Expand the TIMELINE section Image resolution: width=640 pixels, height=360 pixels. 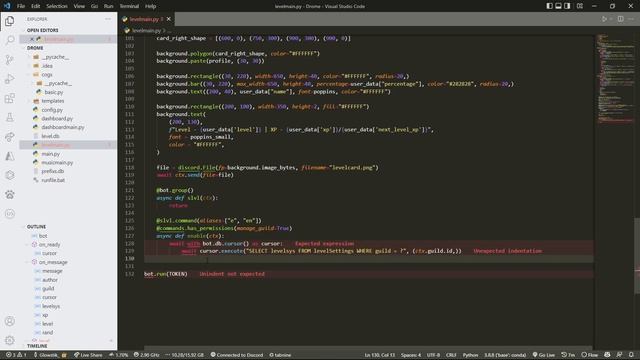[37, 346]
